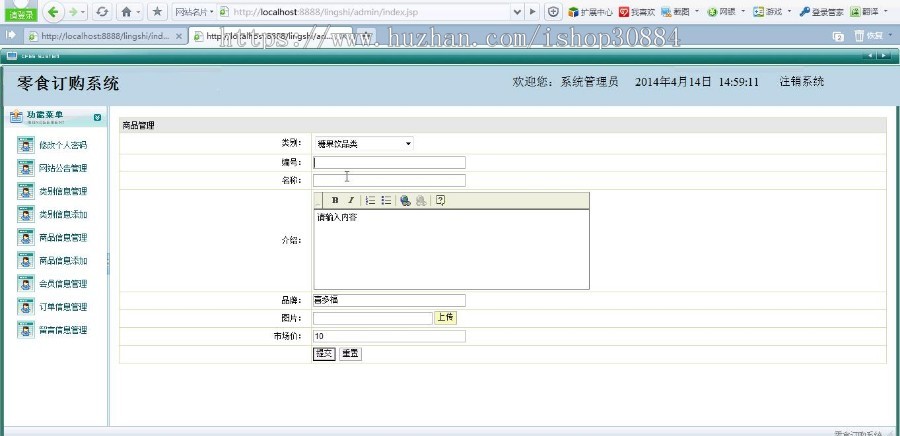Click icon beside 类别信息管理
Screen dimensions: 900x436
pyautogui.click(x=26, y=191)
